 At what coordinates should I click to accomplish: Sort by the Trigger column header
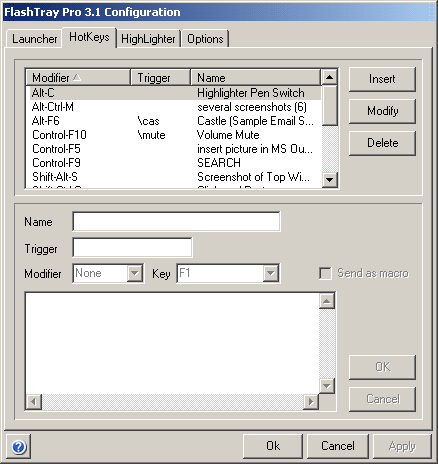pyautogui.click(x=160, y=78)
